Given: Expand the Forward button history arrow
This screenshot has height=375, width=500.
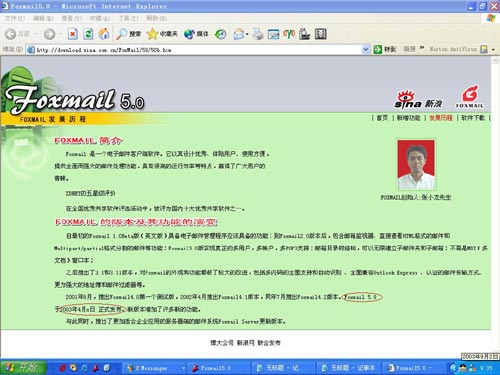Looking at the screenshot, I should [61, 34].
